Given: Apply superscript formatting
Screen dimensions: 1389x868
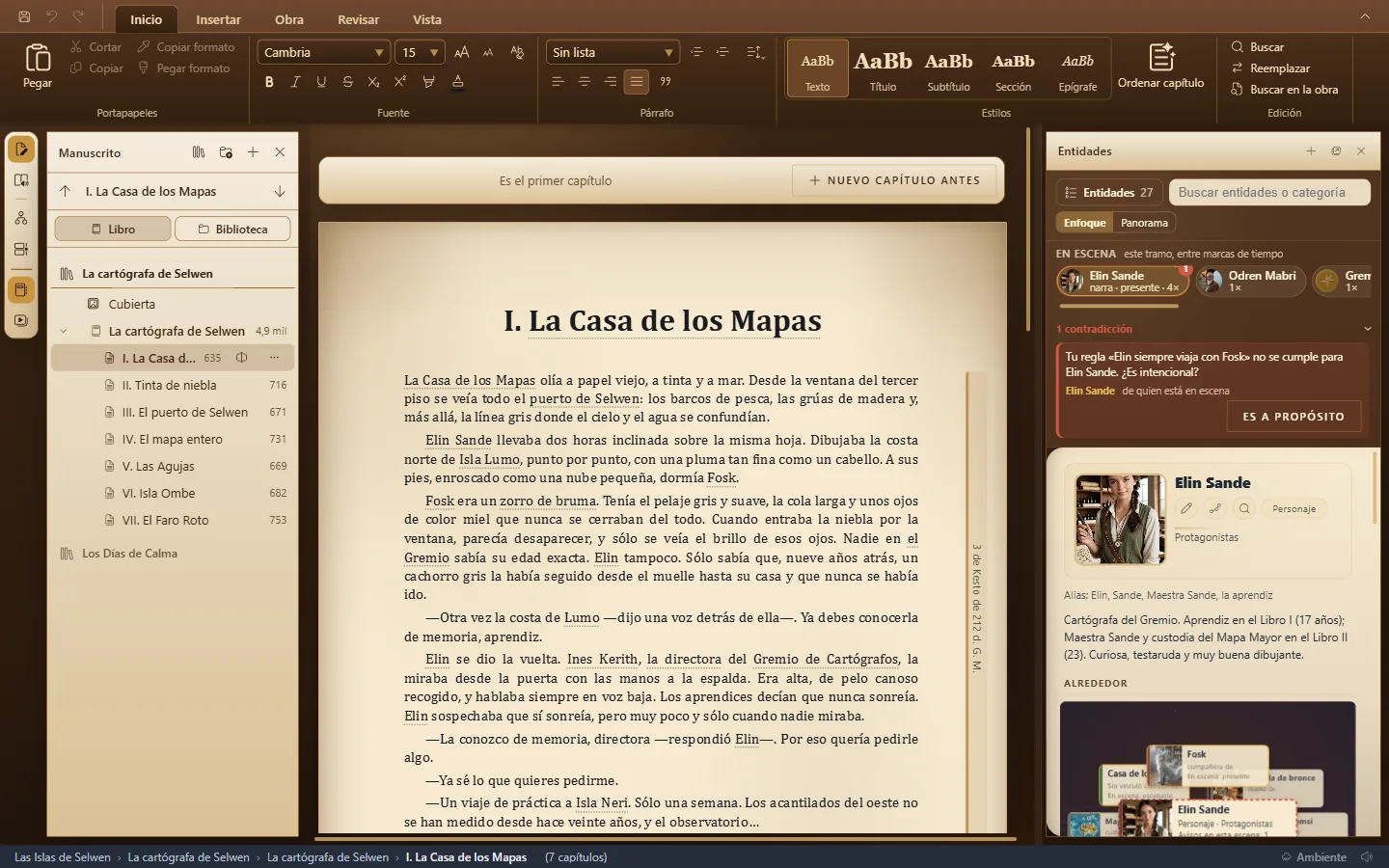Looking at the screenshot, I should [x=400, y=82].
